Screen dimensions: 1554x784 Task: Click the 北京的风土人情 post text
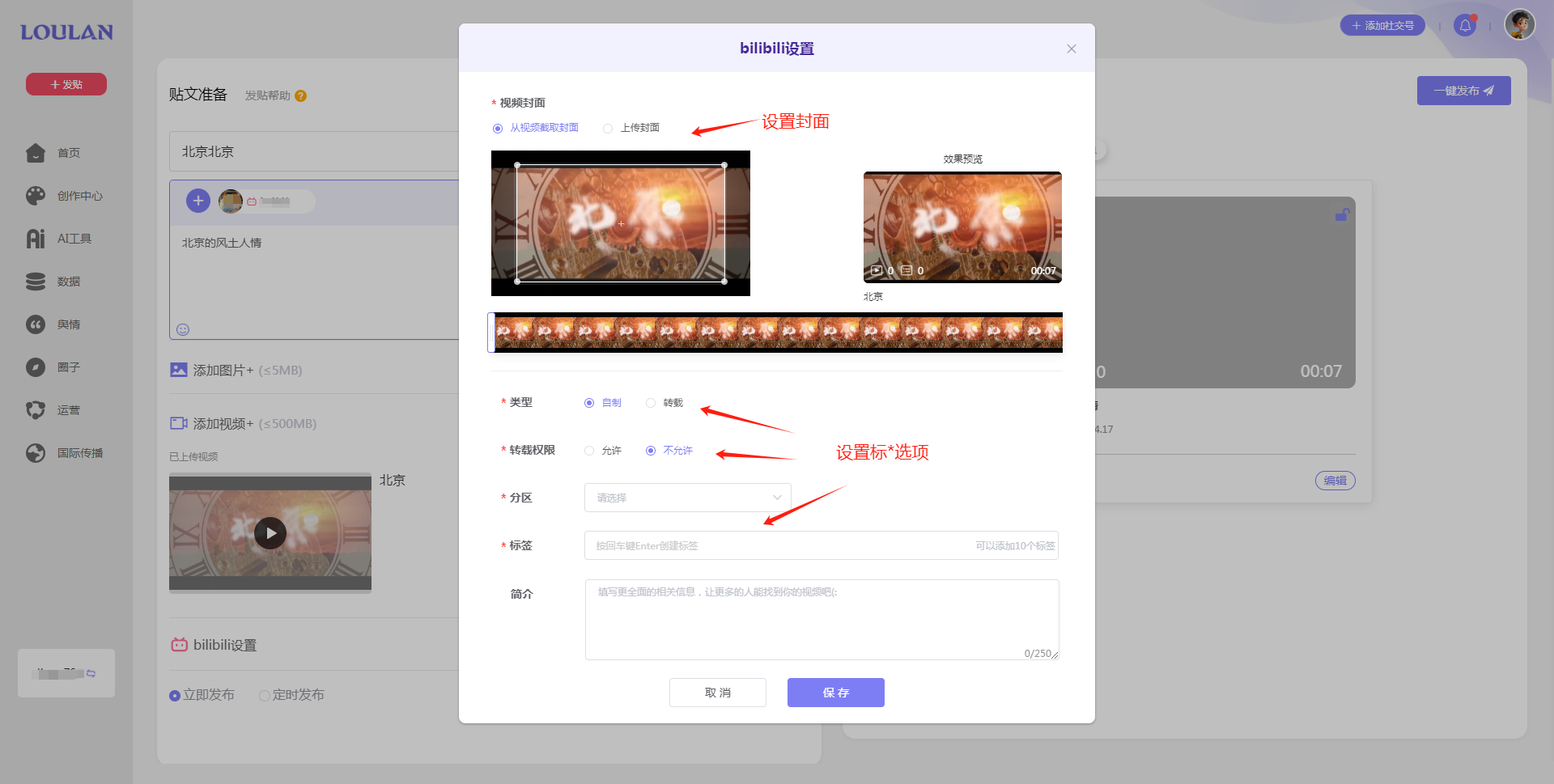coord(222,243)
